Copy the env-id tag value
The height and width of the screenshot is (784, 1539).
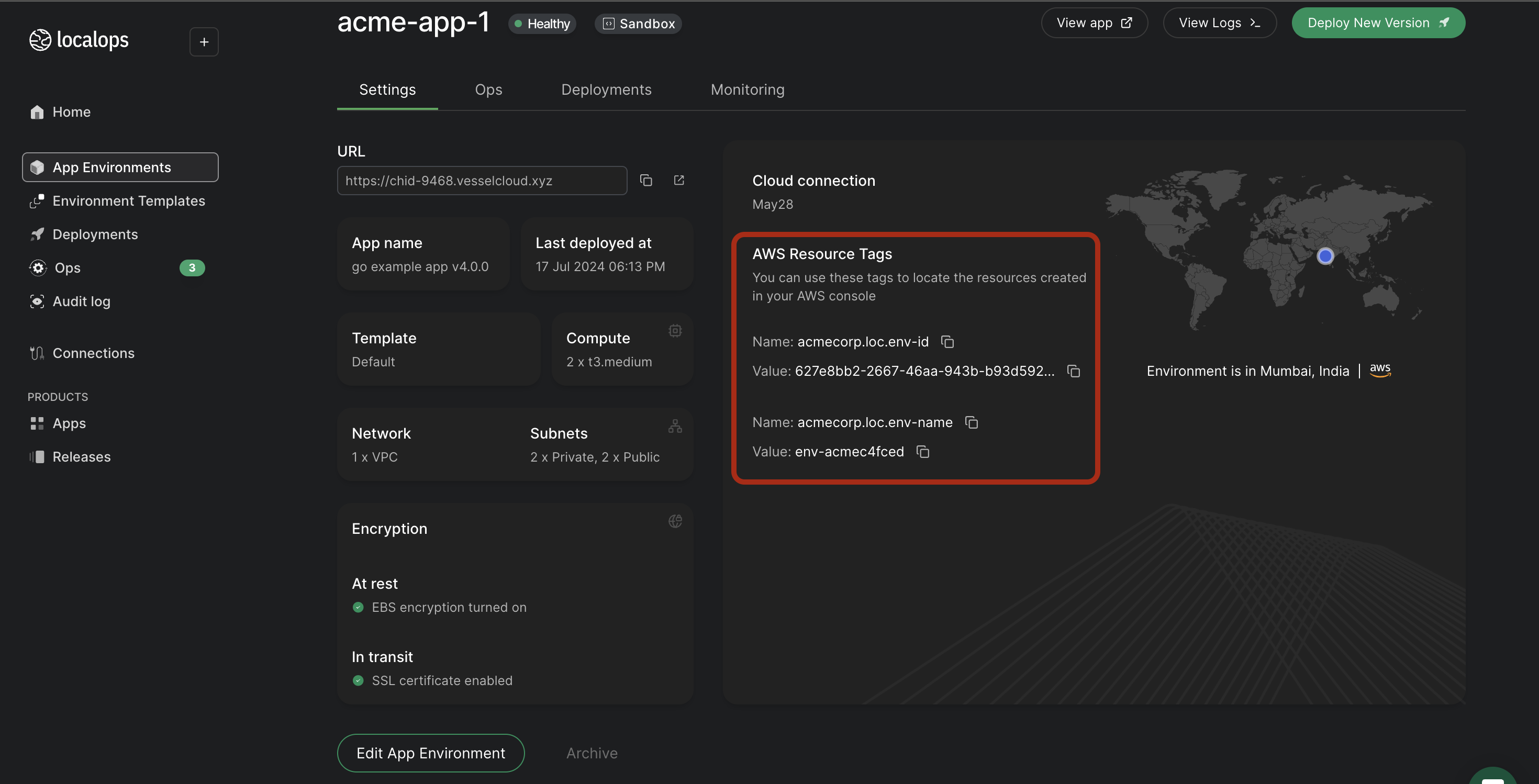[x=1074, y=372]
